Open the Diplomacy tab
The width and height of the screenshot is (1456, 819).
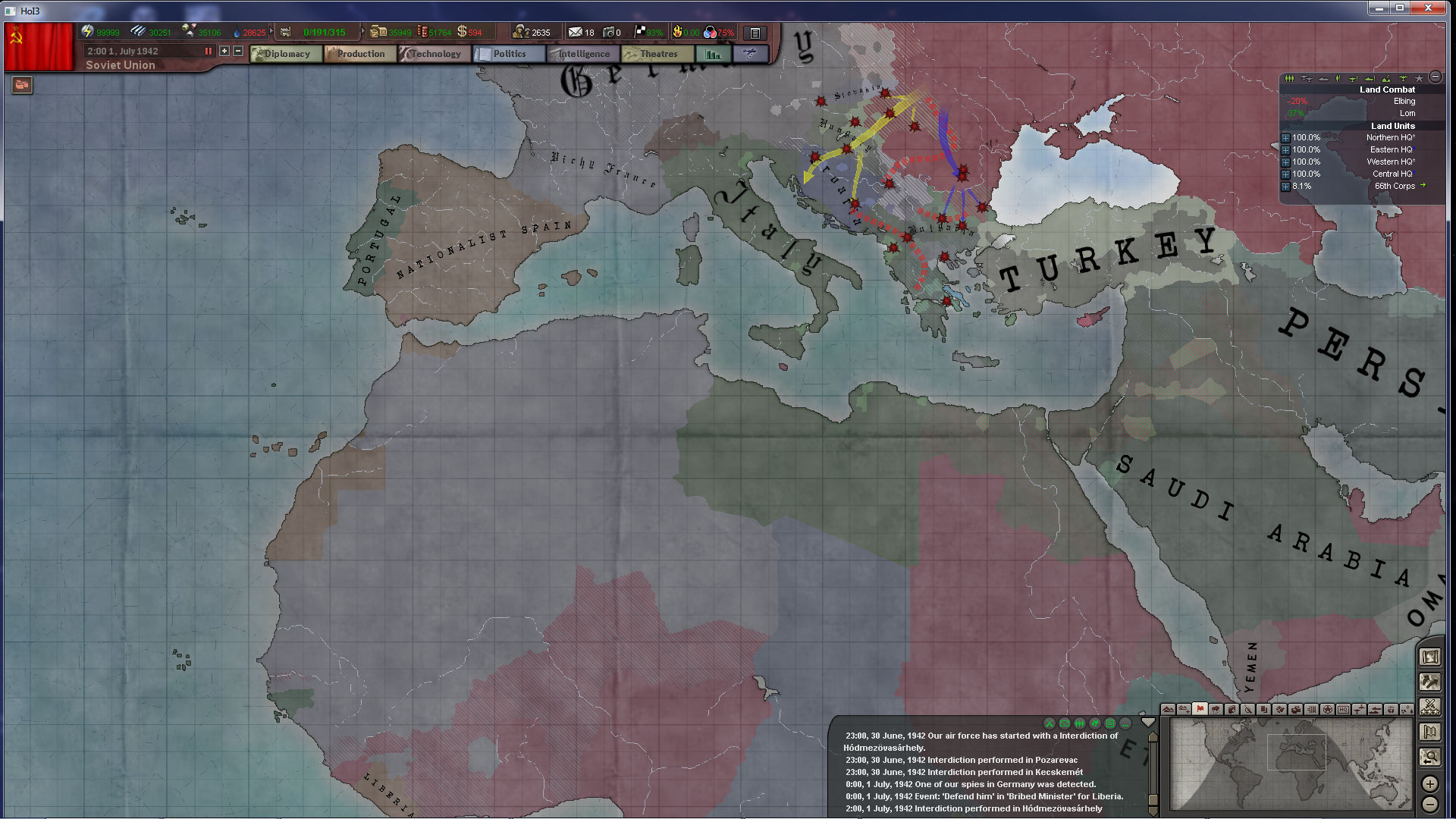coord(286,54)
